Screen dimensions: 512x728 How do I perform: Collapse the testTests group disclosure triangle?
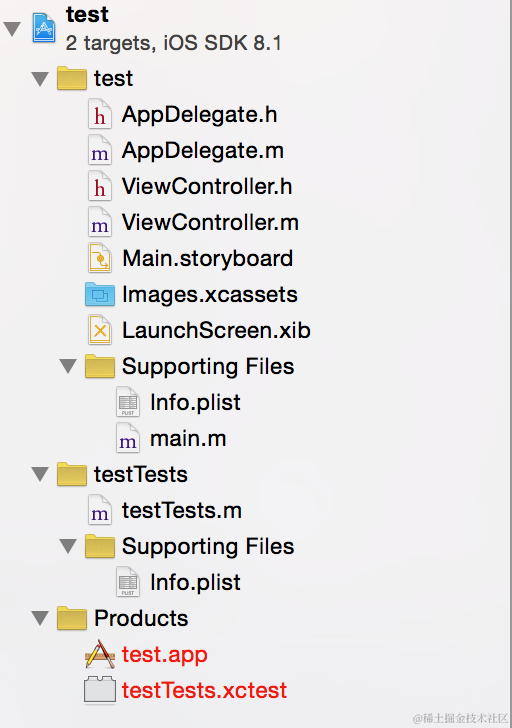coord(40,474)
